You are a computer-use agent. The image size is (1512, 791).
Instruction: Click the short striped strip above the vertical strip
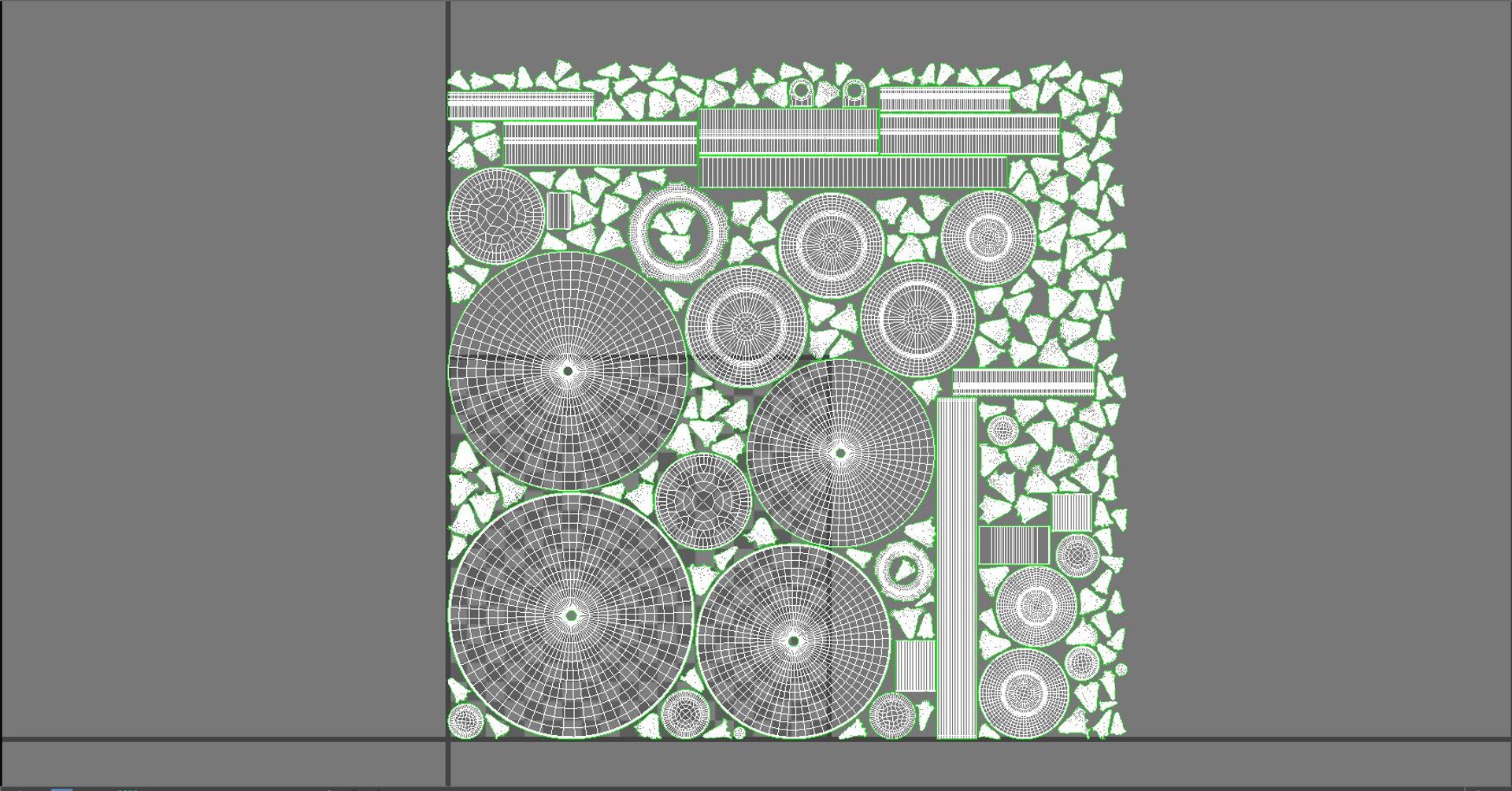(x=1024, y=383)
